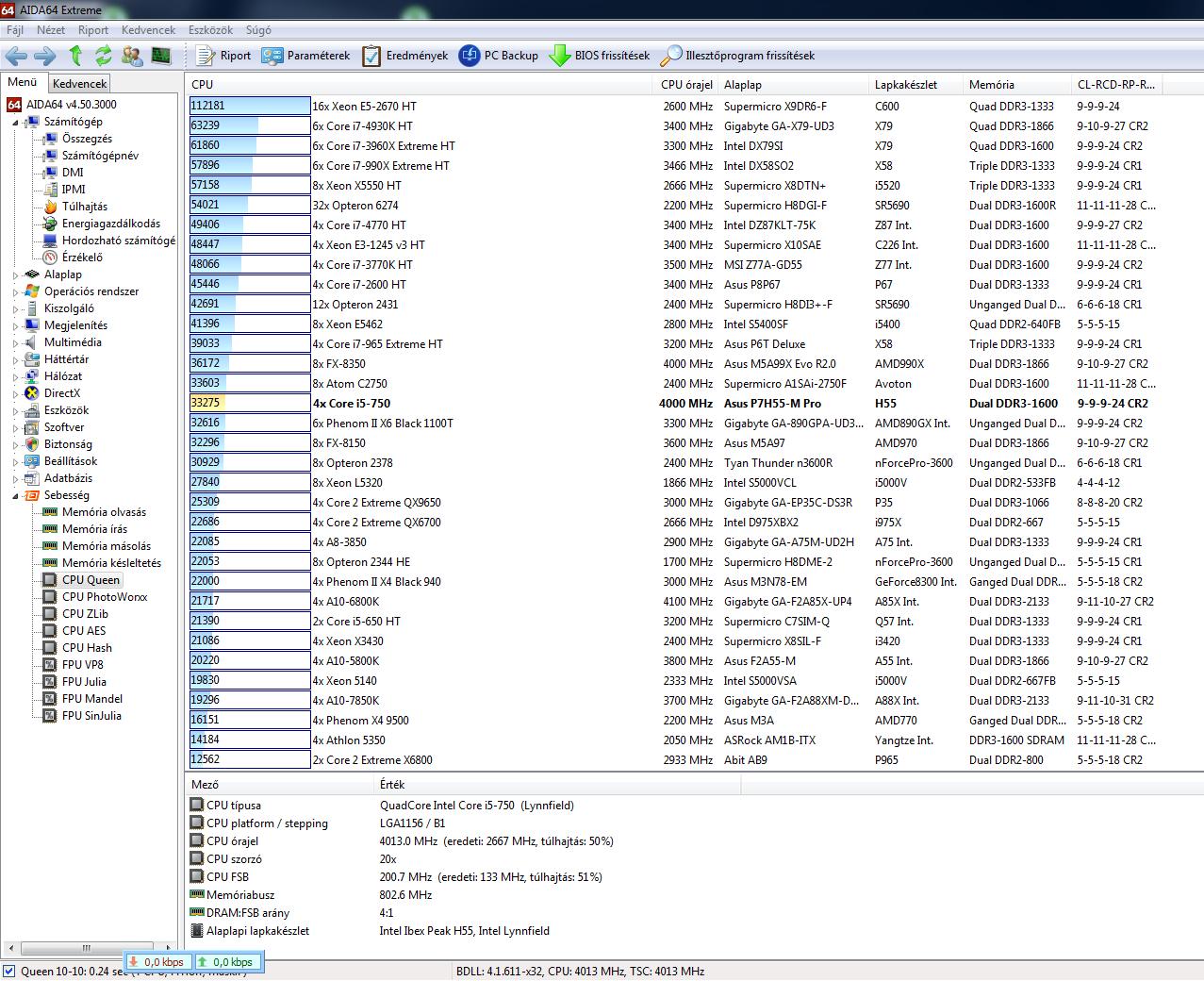Image resolution: width=1204 pixels, height=981 pixels.
Task: Collapse the Sebesség tree node
Action: [15, 495]
